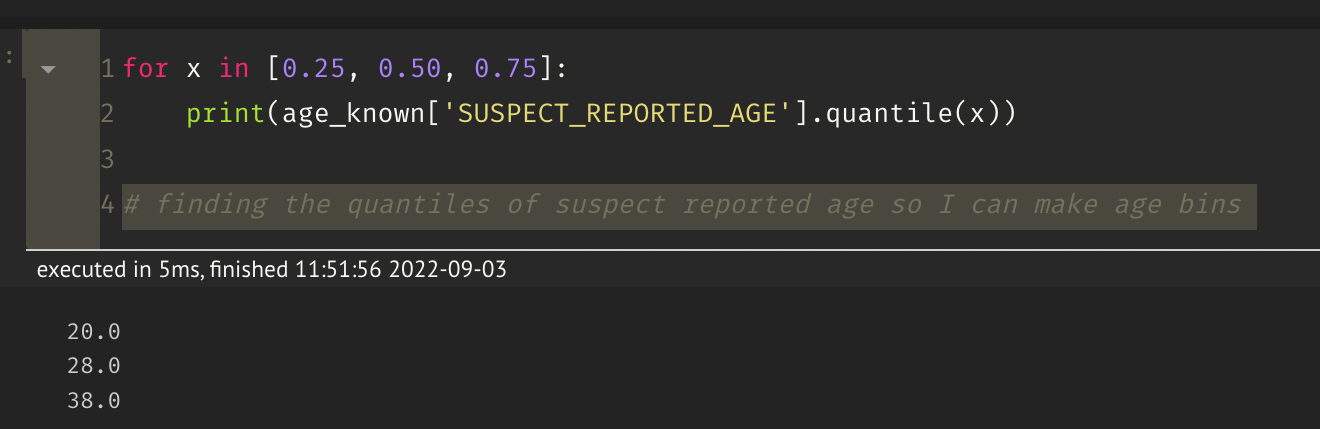This screenshot has width=1320, height=429.
Task: Place cursor on the 'for' keyword
Action: coord(146,69)
